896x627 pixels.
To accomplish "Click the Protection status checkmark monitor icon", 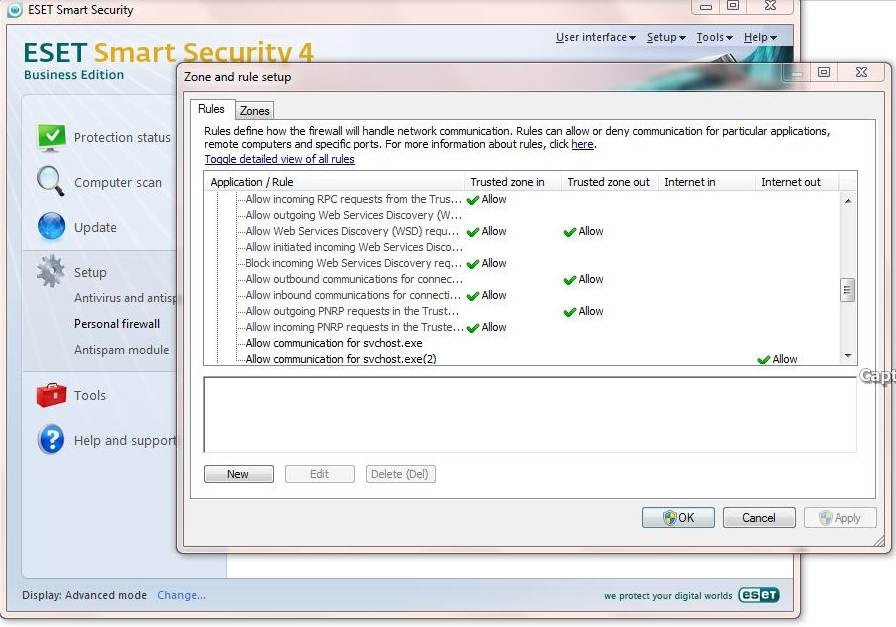I will [51, 137].
